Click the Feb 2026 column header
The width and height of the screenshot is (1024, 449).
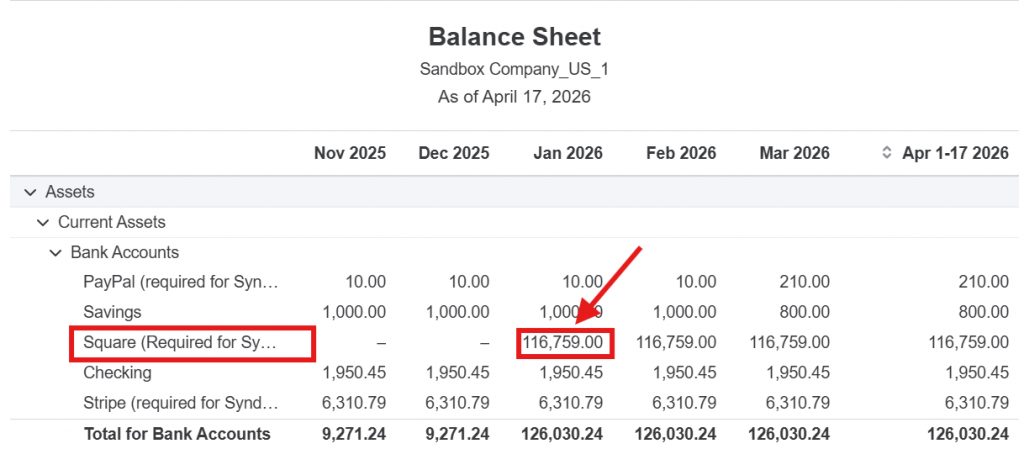pyautogui.click(x=680, y=154)
